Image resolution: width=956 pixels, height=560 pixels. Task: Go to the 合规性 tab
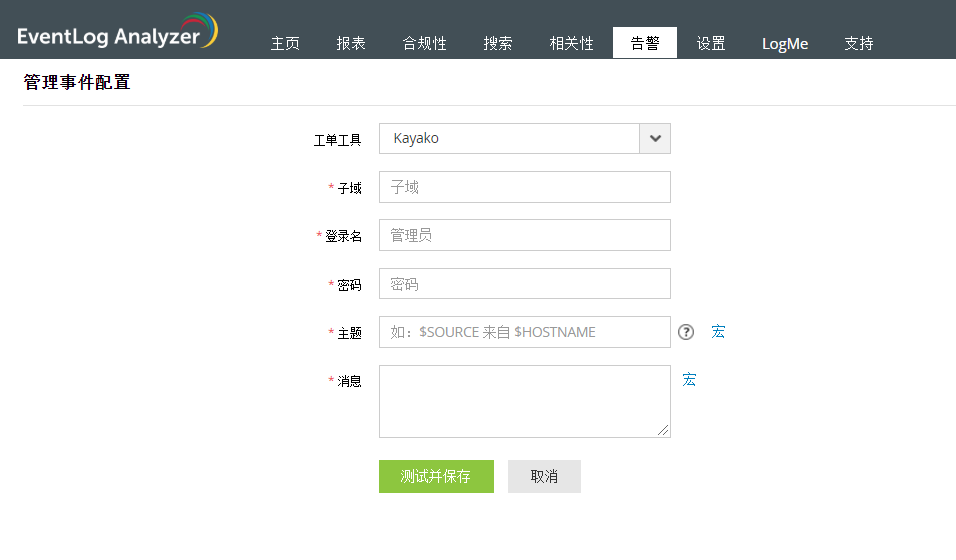point(424,44)
